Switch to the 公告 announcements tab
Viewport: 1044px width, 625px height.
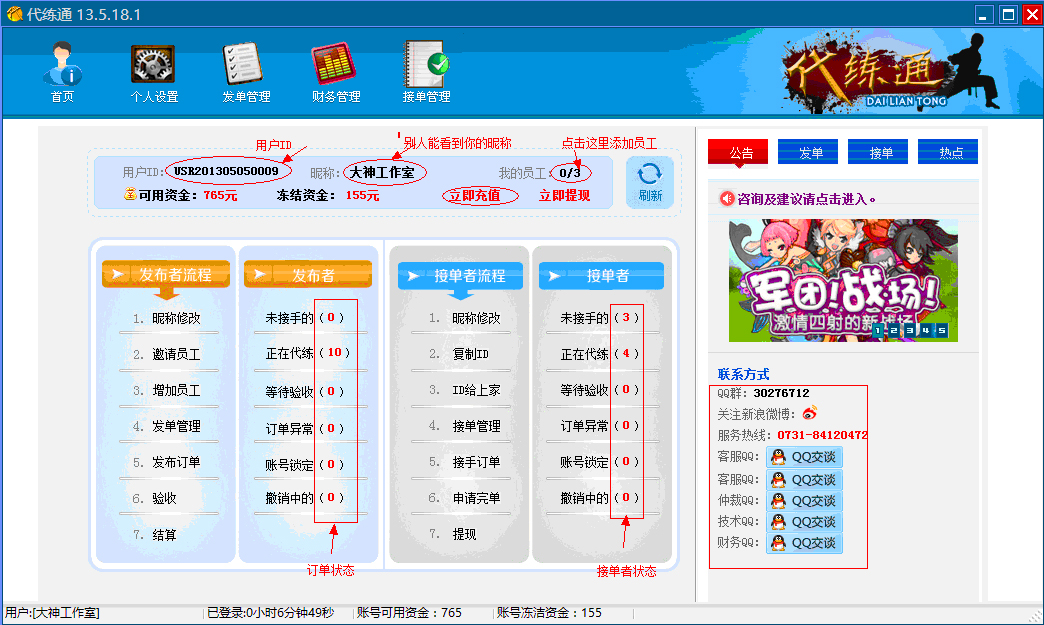[x=740, y=151]
